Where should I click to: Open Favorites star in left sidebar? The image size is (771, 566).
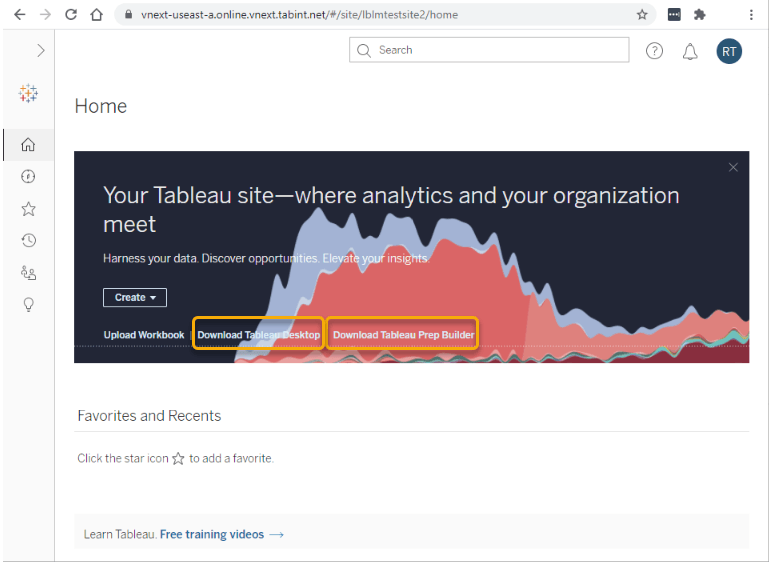(x=28, y=209)
